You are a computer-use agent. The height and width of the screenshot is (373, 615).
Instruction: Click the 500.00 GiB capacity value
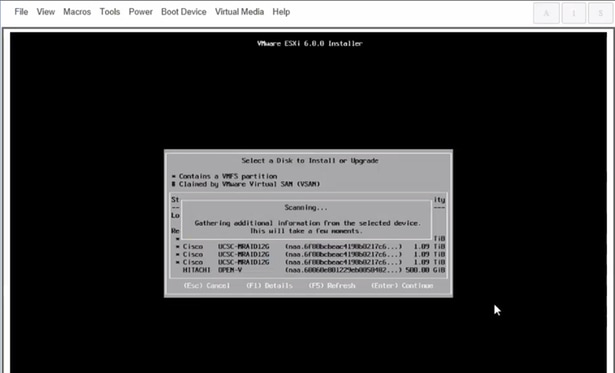(x=426, y=270)
